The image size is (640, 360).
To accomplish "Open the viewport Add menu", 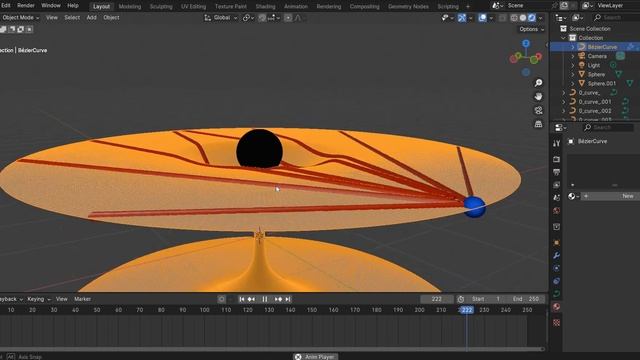I will click(x=91, y=18).
